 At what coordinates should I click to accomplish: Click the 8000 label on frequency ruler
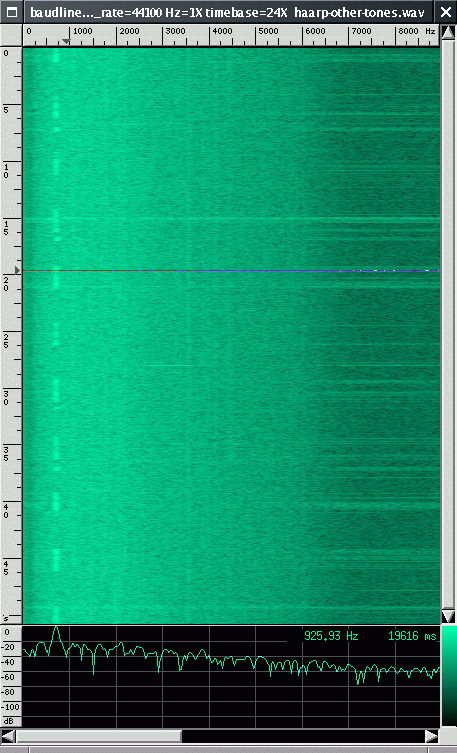point(408,31)
